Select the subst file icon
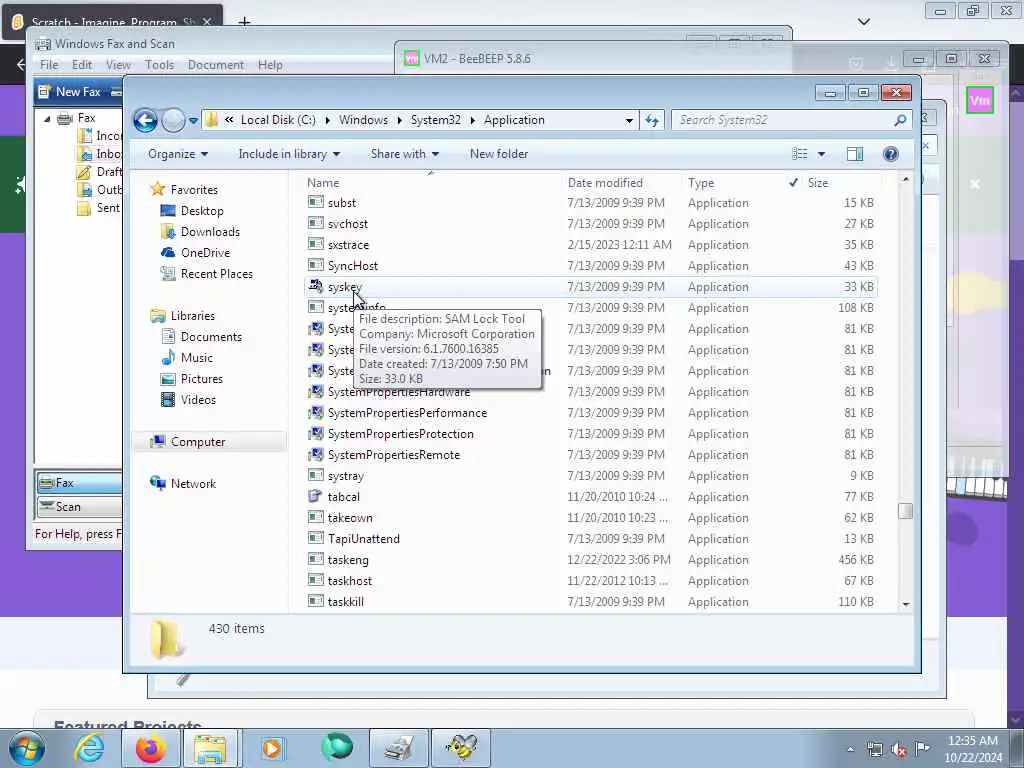 pos(315,202)
